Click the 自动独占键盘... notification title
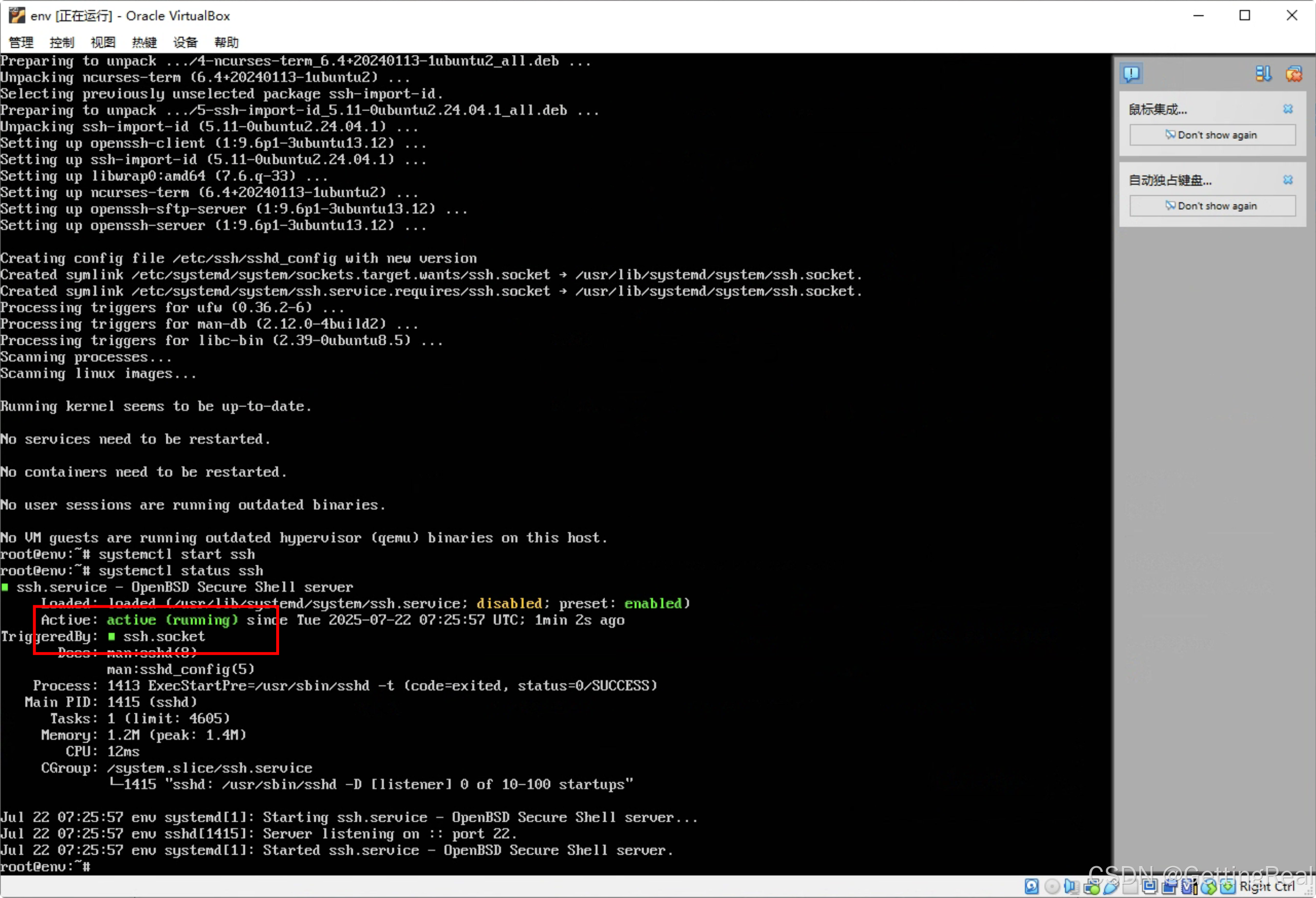This screenshot has width=1316, height=898. (1170, 180)
